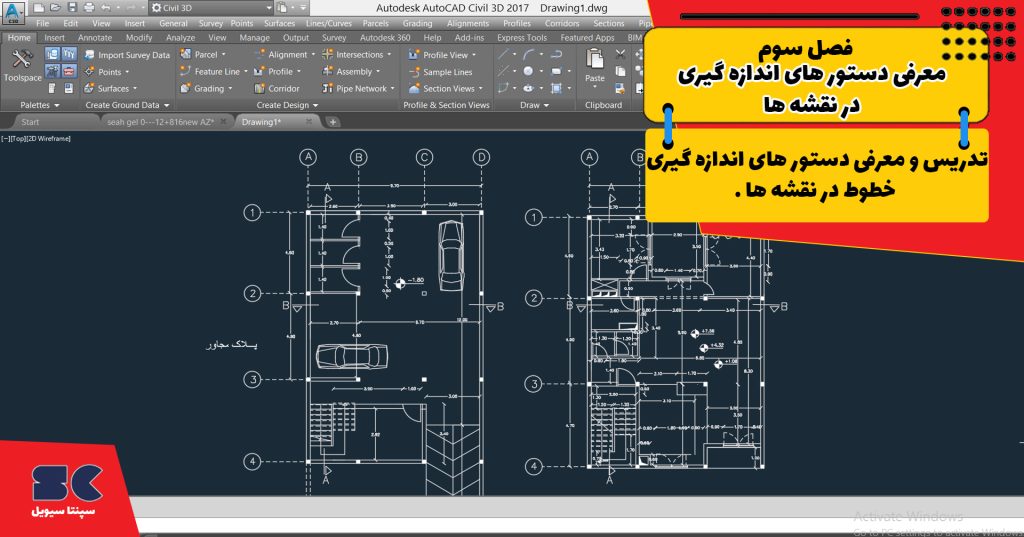
Task: Toggle bottom-right palette button in Palettes panel
Action: (69, 88)
